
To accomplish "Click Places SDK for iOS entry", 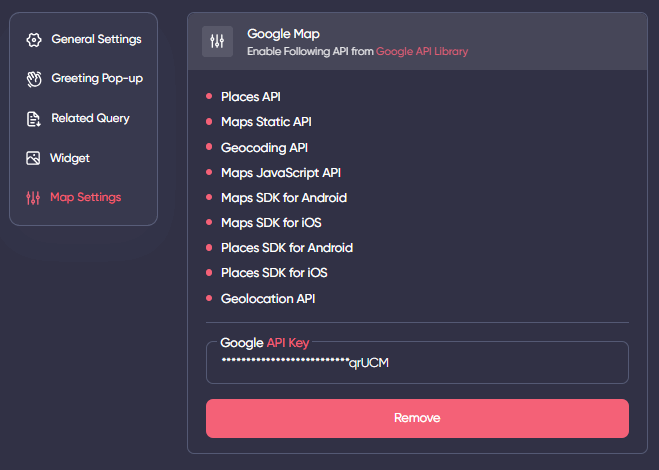I will 274,273.
